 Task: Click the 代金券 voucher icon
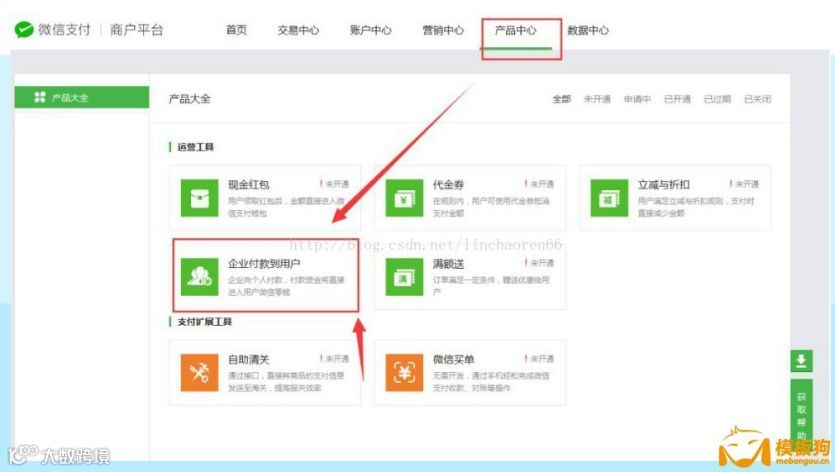(404, 198)
